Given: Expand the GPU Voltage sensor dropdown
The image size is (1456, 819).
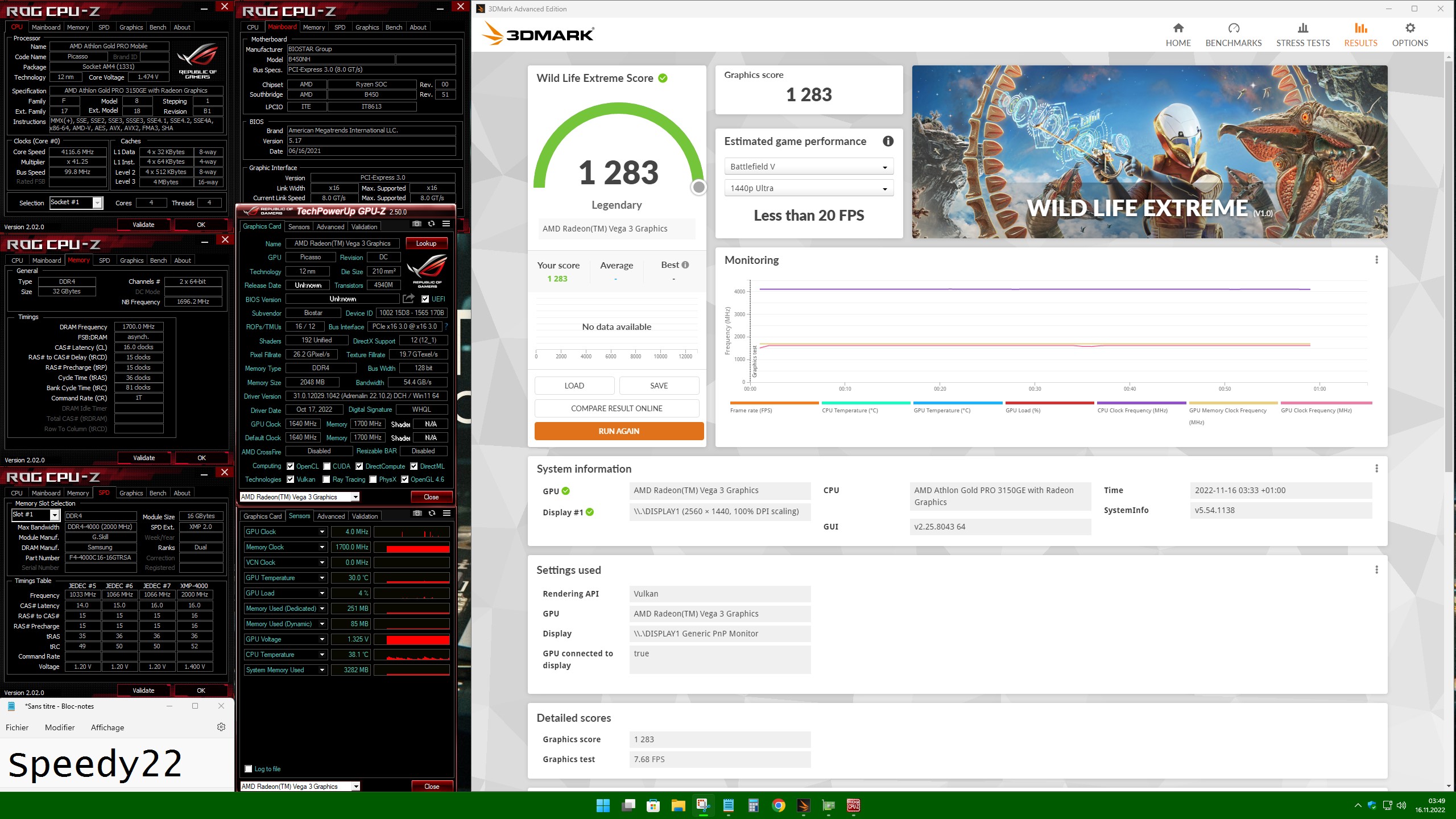Looking at the screenshot, I should [322, 639].
